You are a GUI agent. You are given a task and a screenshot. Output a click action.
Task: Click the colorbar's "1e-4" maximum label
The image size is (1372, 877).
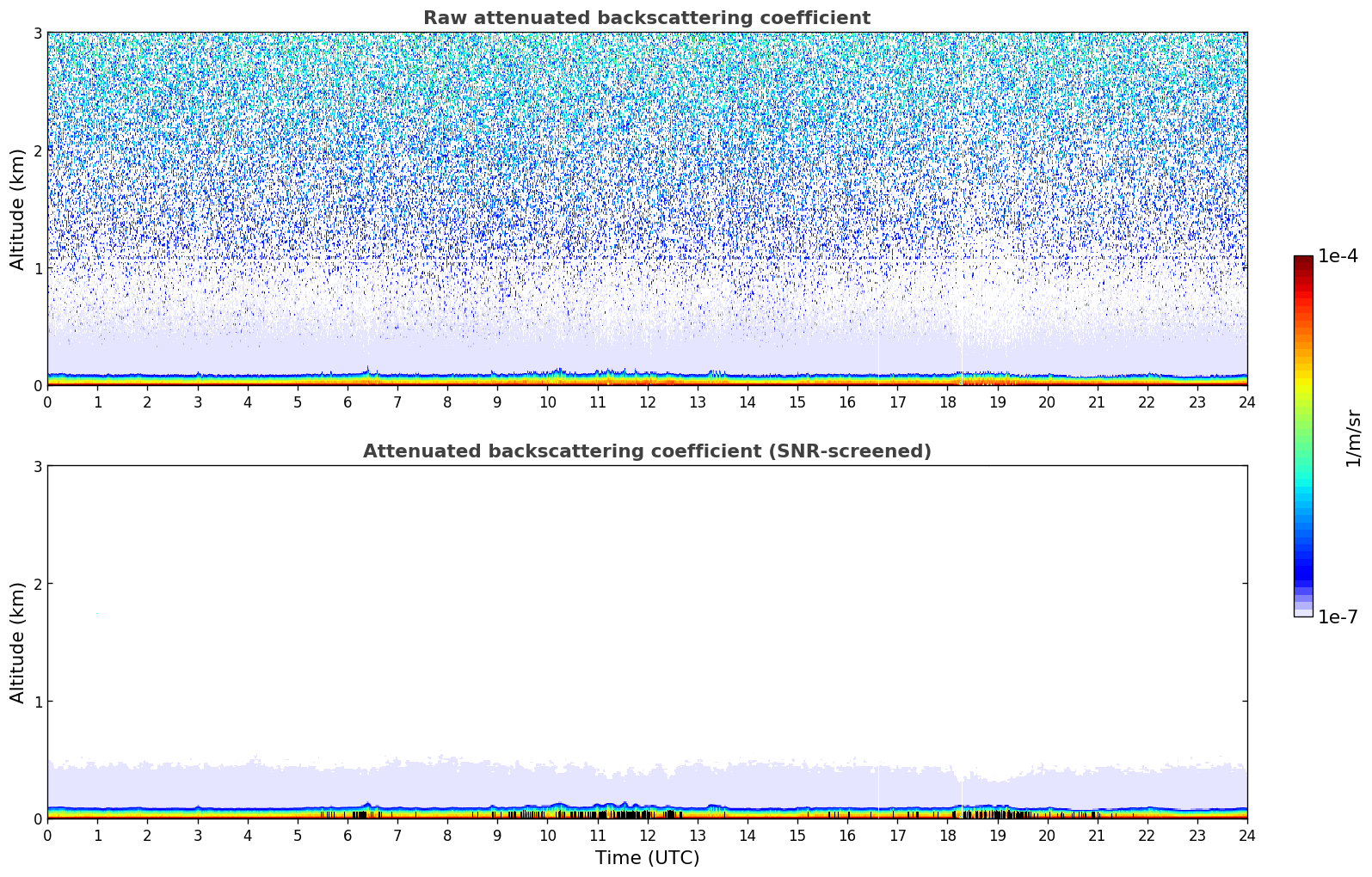click(1338, 256)
